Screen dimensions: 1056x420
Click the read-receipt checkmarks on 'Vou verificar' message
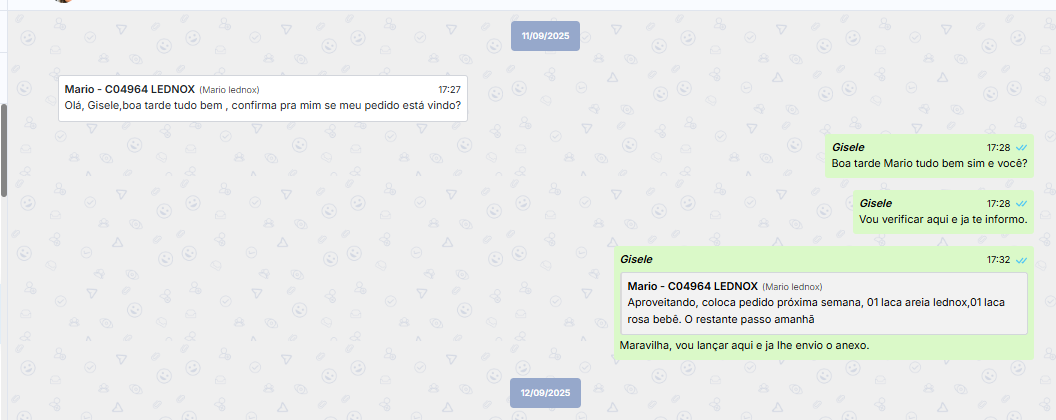click(1022, 203)
